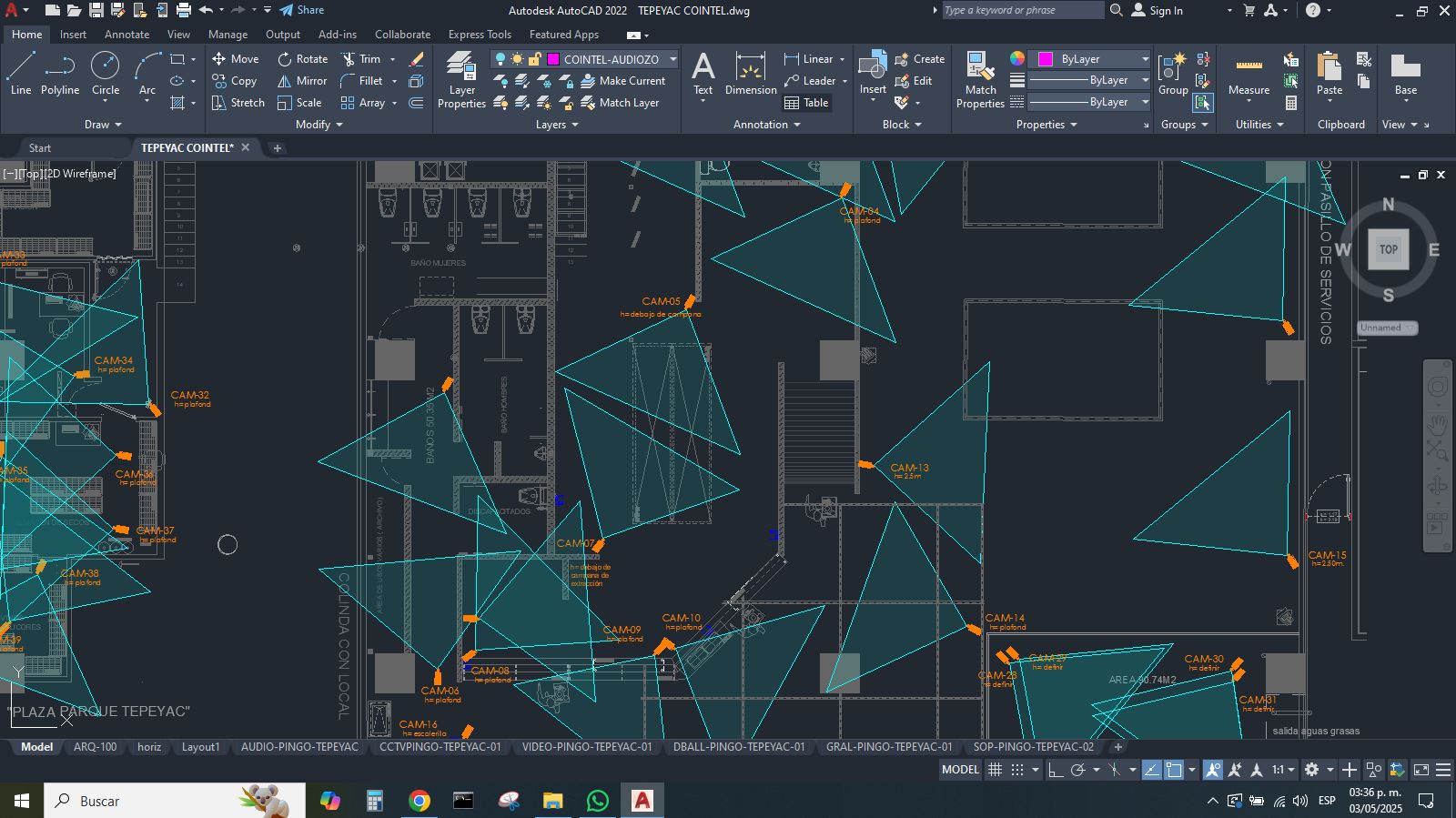Toggle clean screen mode
This screenshot has width=1456, height=818.
click(1421, 770)
